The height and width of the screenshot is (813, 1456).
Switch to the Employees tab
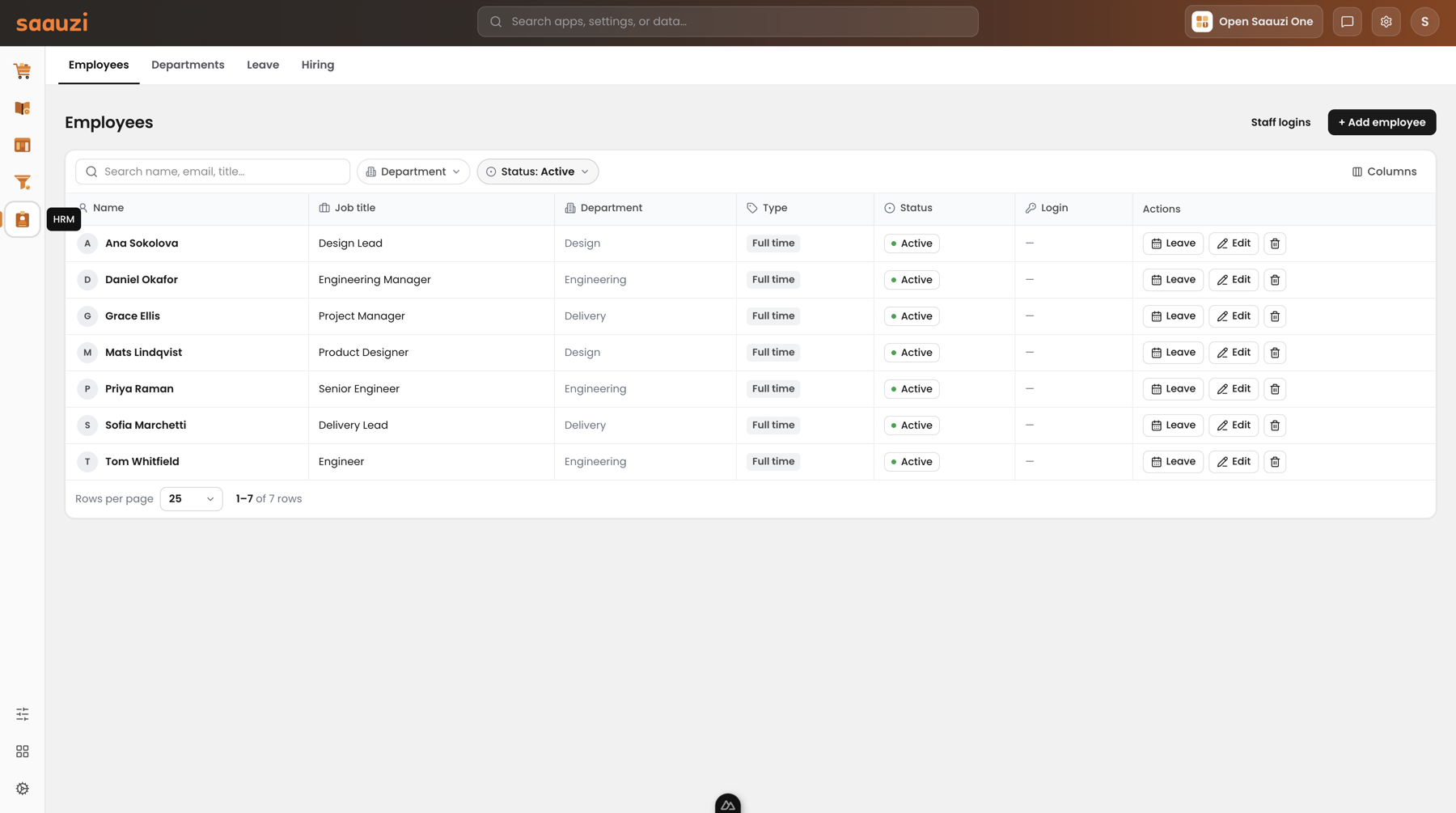click(x=99, y=65)
